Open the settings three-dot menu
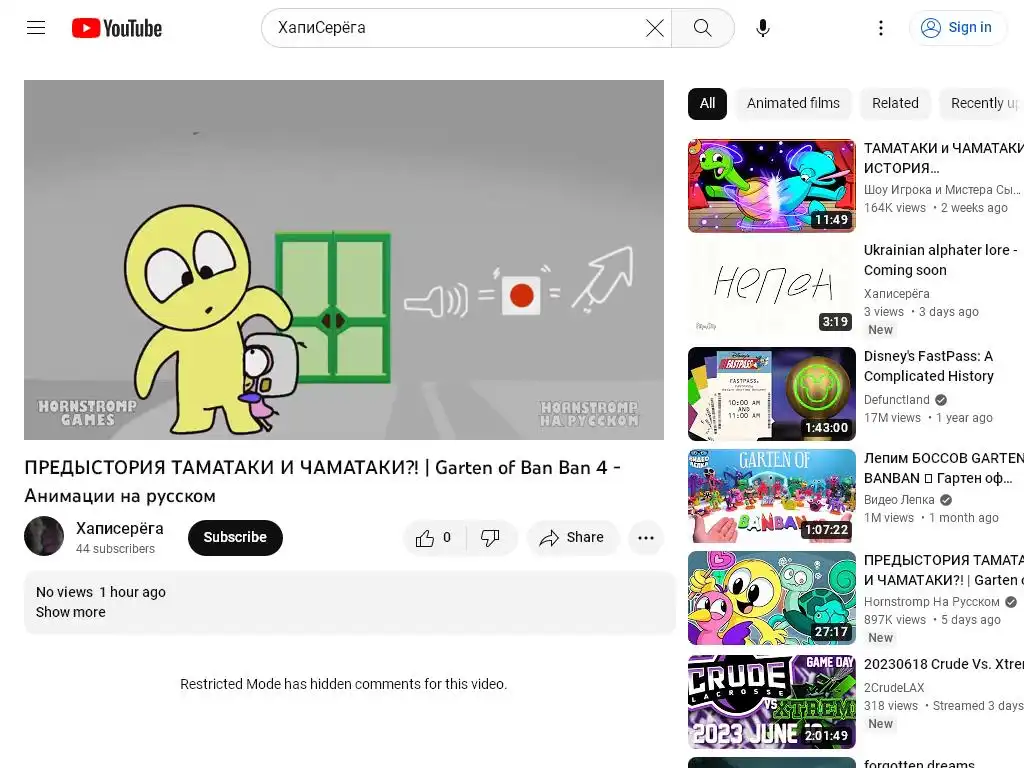Viewport: 1024px width, 768px height. click(880, 28)
